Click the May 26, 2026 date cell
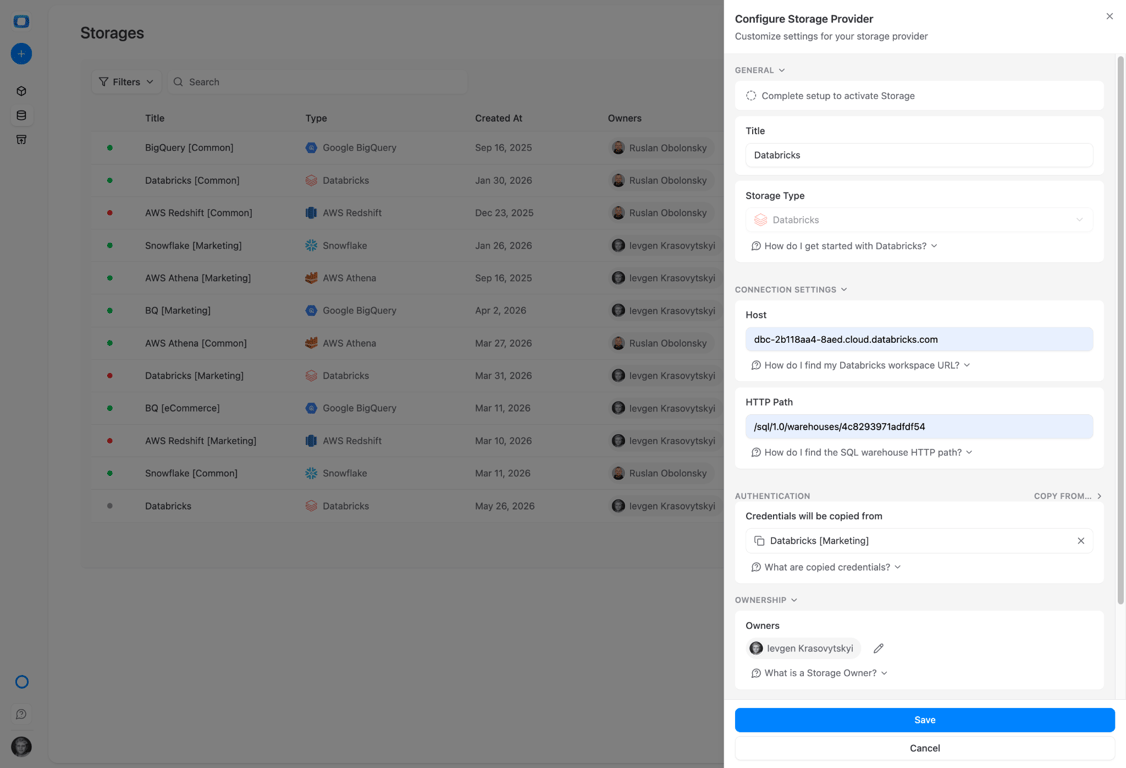 (505, 506)
